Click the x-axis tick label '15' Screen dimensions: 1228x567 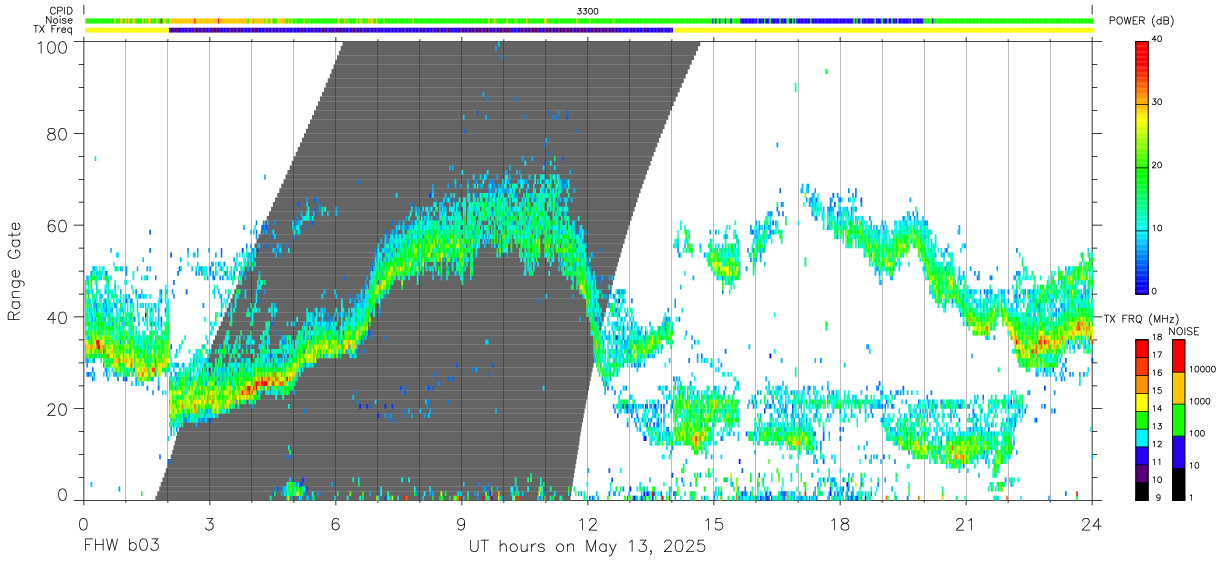[x=714, y=522]
